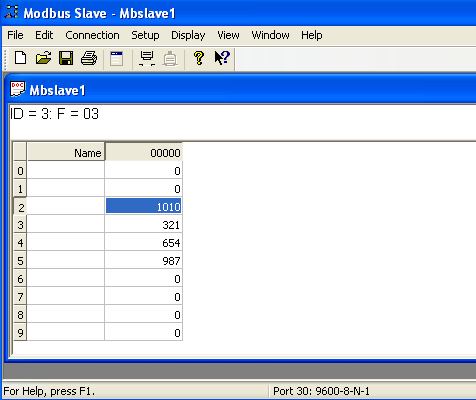476x400 pixels.
Task: Click the Modbus Slave app icon in title bar
Action: 11,12
